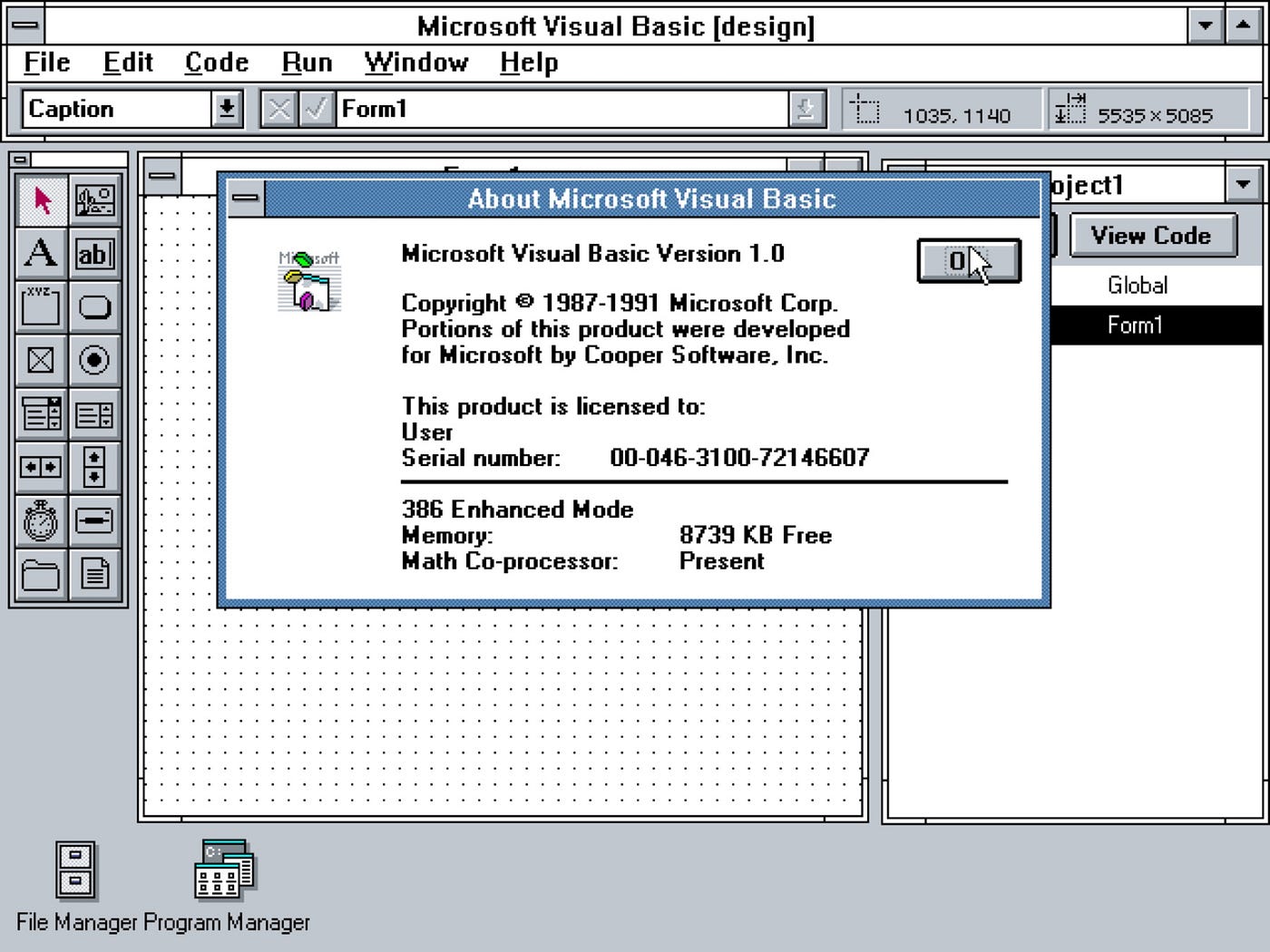Select the Text Box tool

[95, 252]
